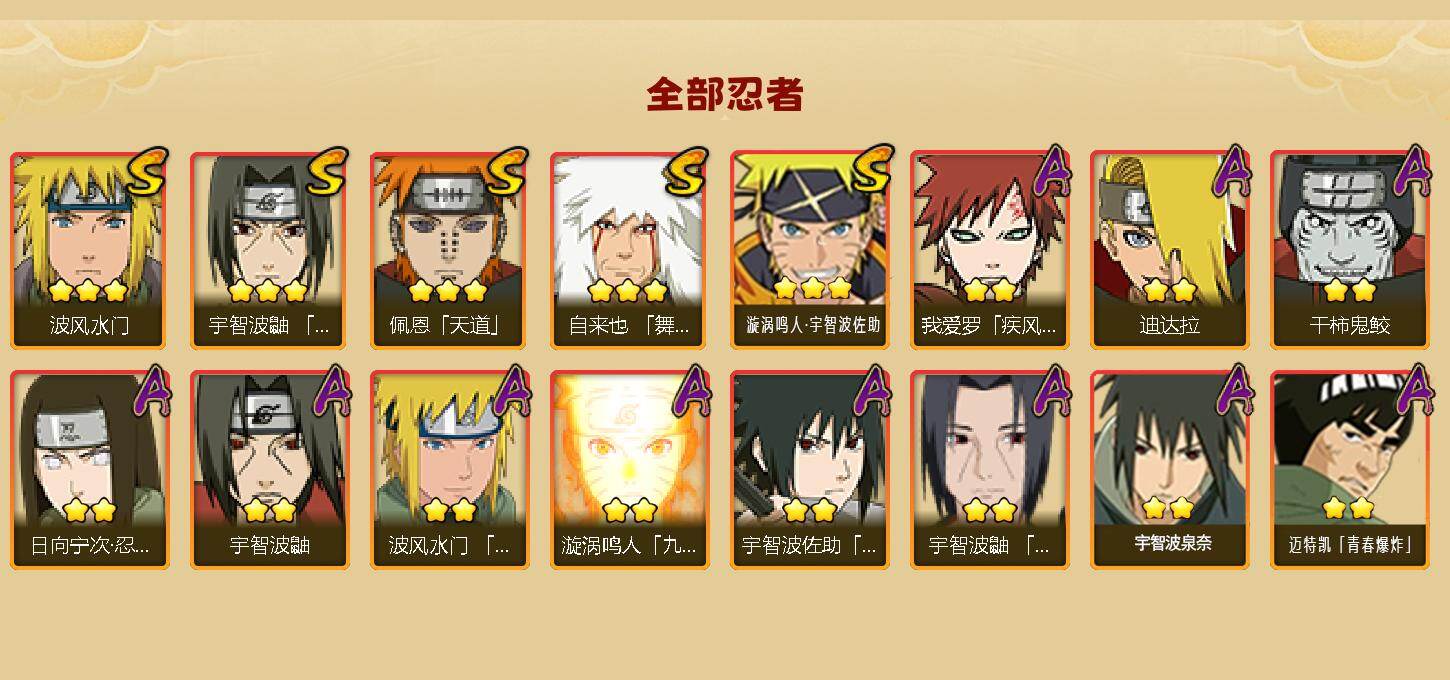The width and height of the screenshot is (1450, 680).
Task: Click the name label of the last 宇智波鼬「… card
Action: tap(989, 546)
